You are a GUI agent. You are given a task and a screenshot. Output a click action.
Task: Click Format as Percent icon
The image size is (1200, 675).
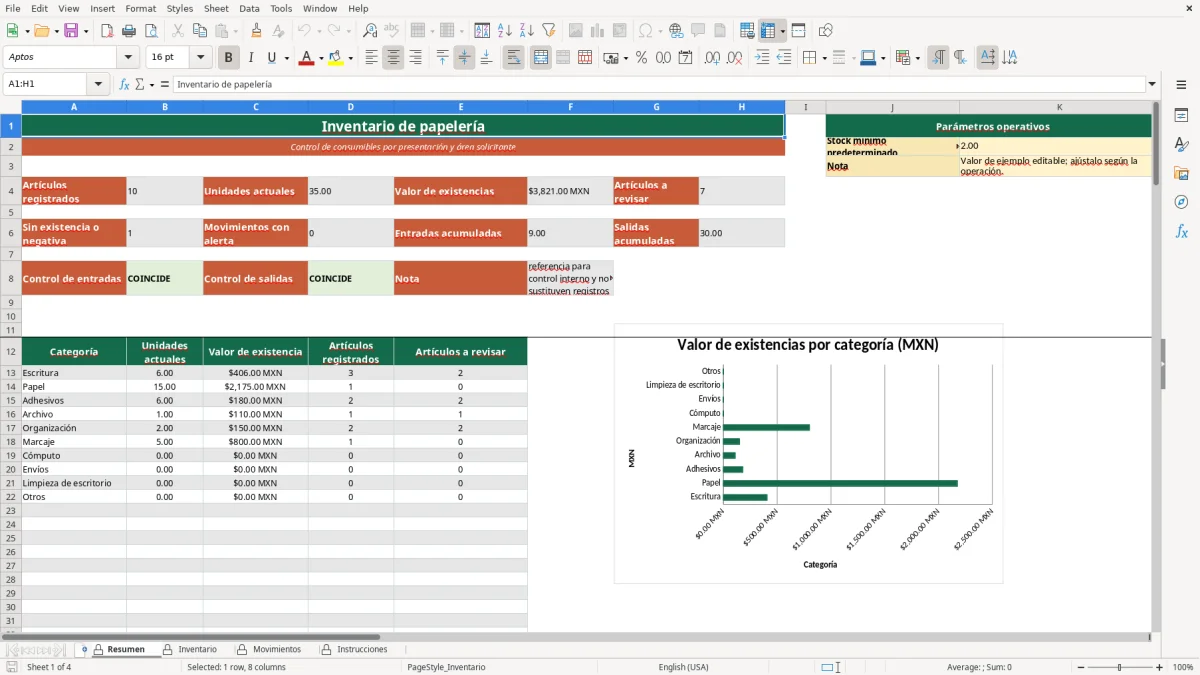[x=641, y=58]
